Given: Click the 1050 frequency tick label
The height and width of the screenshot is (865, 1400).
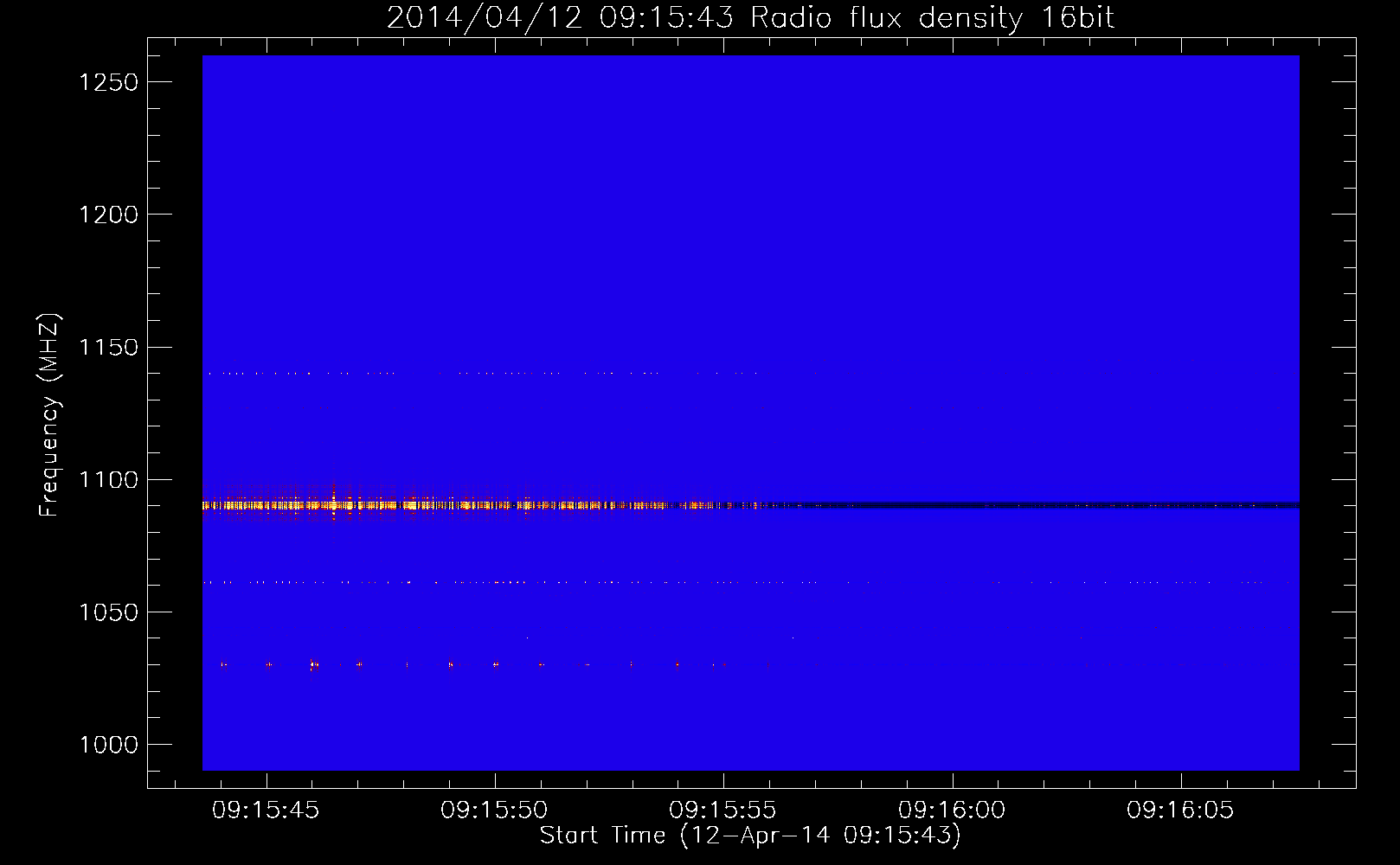Looking at the screenshot, I should pos(108,612).
